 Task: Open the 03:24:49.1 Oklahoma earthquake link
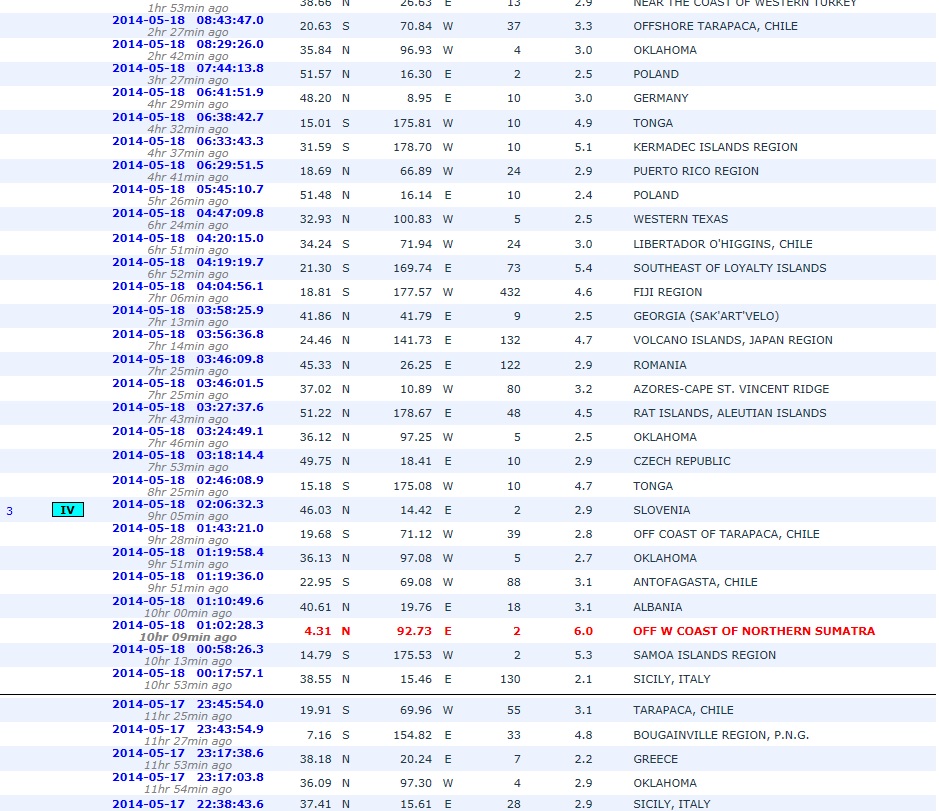[x=187, y=431]
